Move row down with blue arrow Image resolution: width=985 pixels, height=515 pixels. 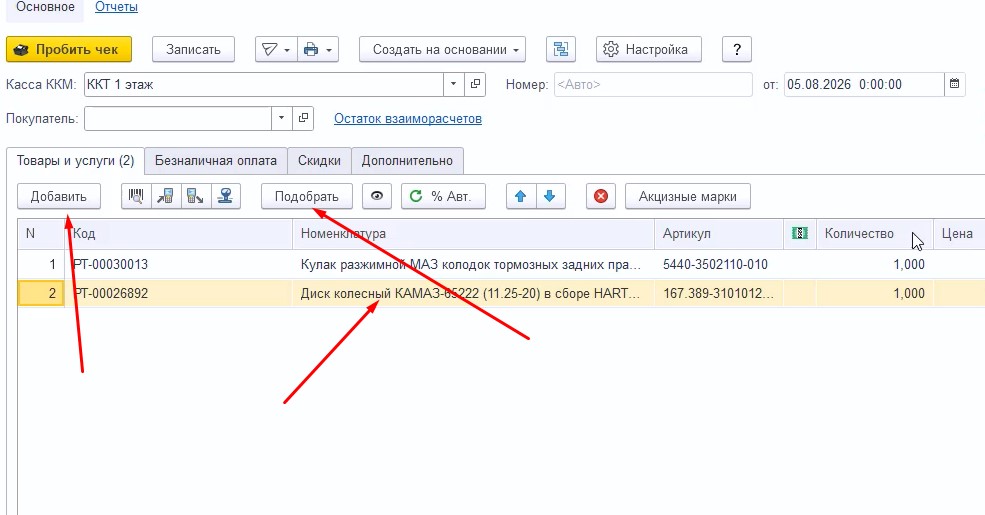coord(550,197)
